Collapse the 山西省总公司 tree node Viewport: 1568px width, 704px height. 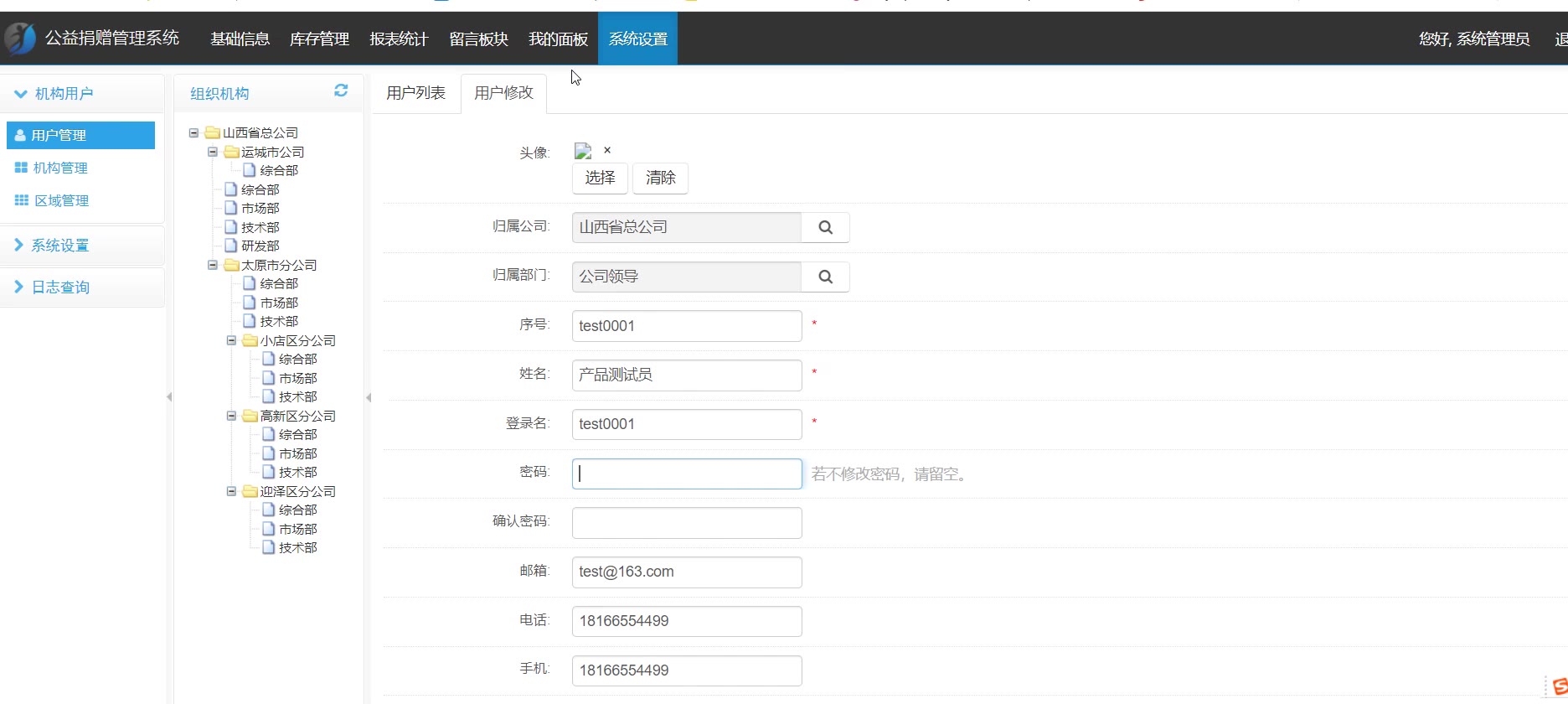[194, 132]
